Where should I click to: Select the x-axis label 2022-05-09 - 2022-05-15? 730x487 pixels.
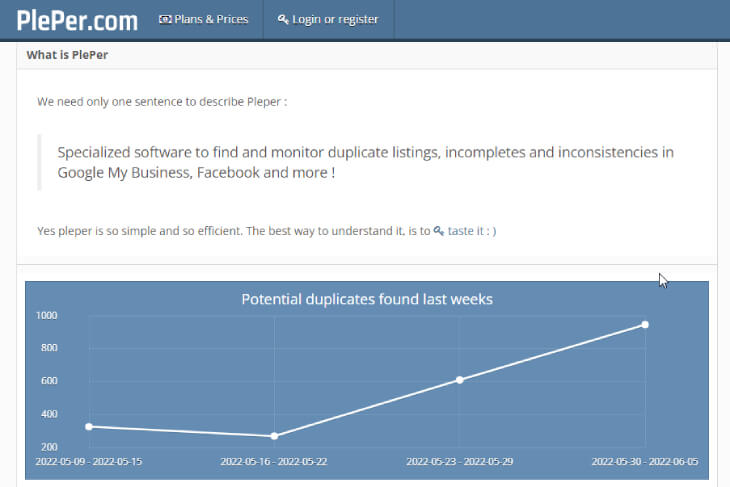tap(88, 461)
